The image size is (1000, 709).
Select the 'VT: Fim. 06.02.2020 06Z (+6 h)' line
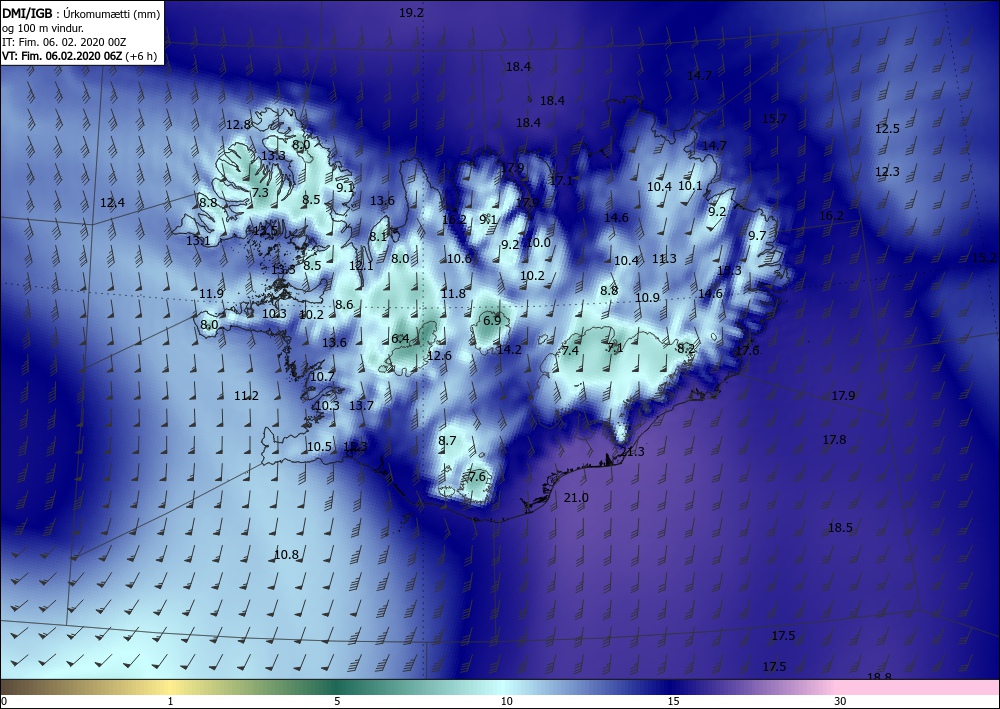80,56
